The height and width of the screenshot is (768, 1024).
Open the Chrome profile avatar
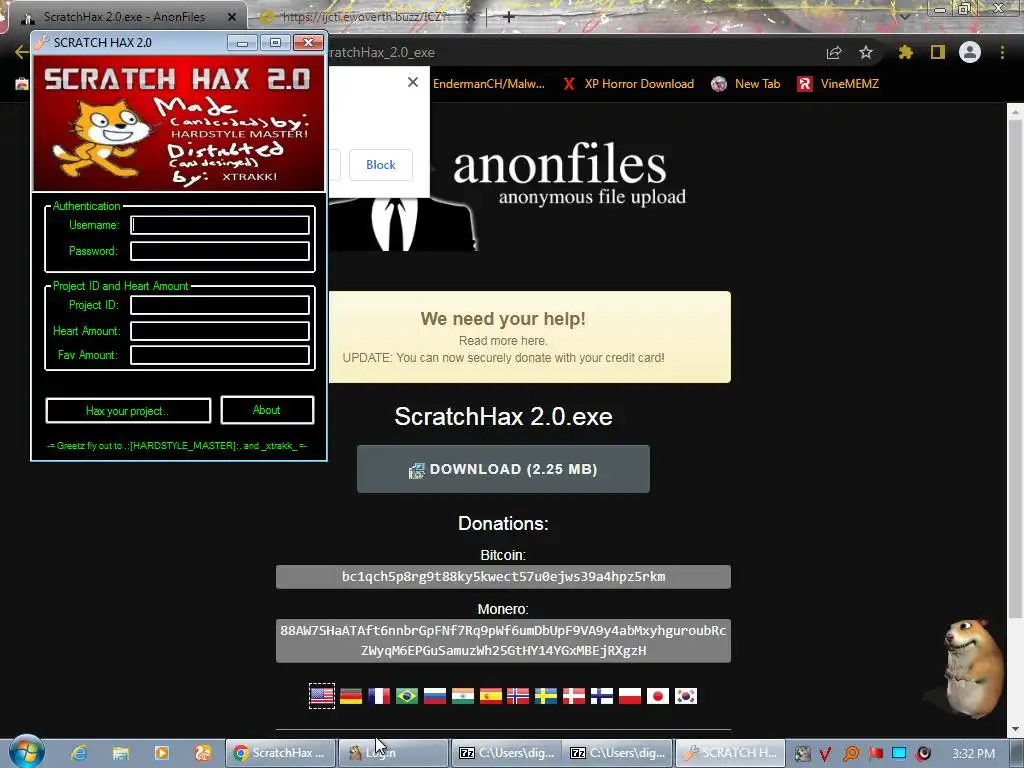click(x=970, y=52)
